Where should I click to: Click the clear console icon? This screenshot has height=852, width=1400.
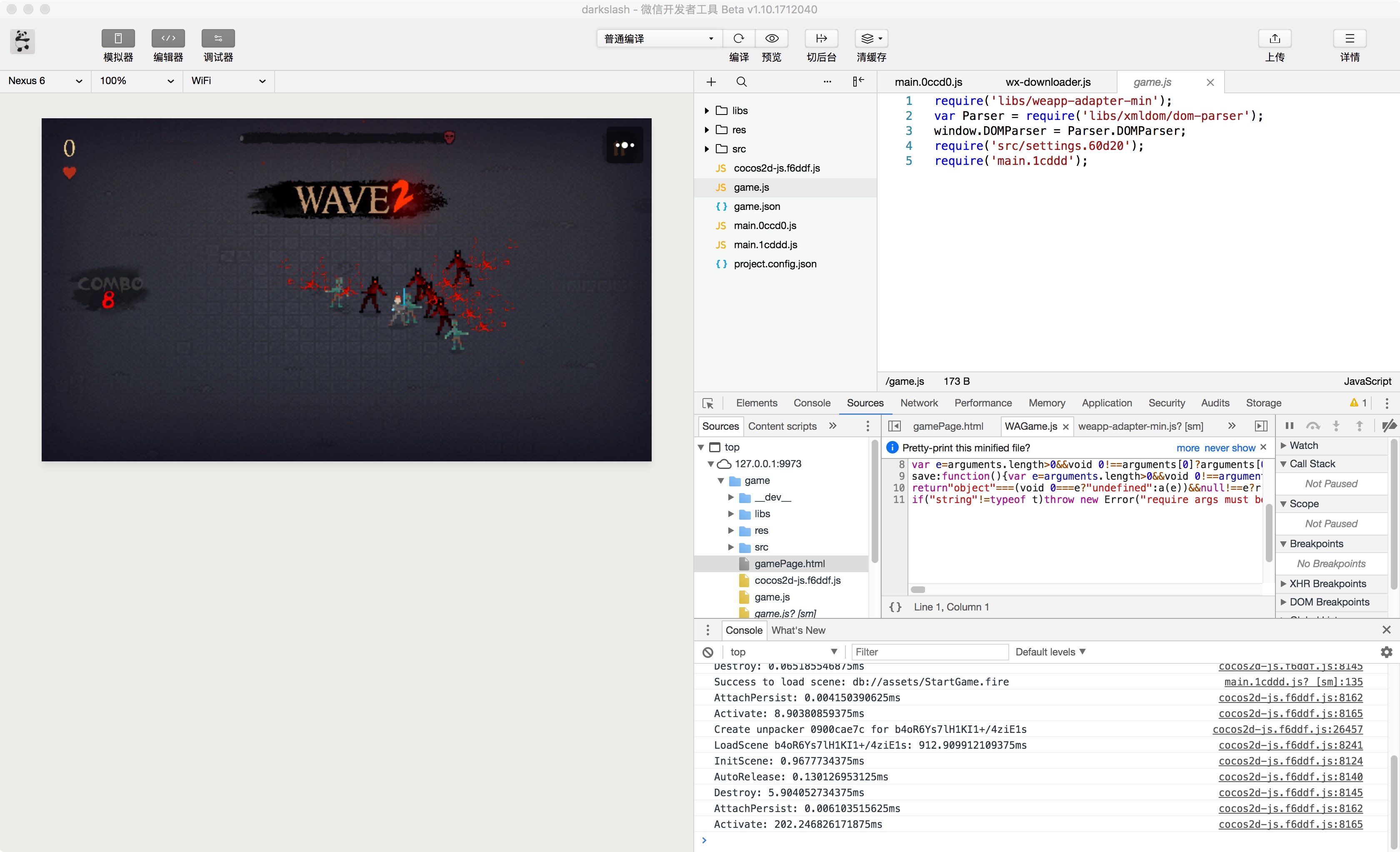click(708, 653)
